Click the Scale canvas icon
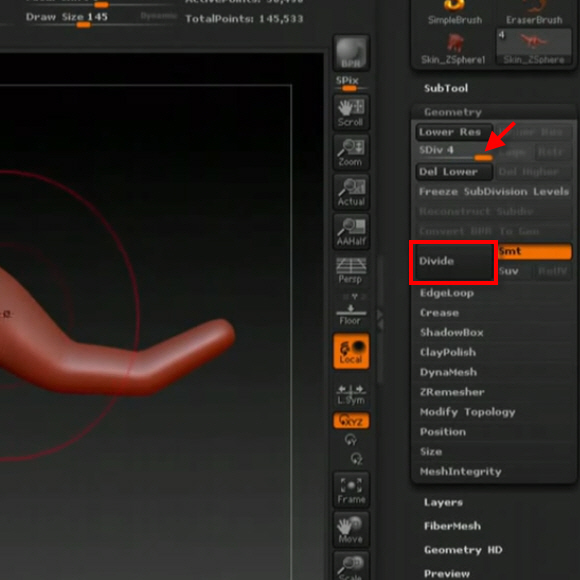The height and width of the screenshot is (580, 580). coord(351,566)
